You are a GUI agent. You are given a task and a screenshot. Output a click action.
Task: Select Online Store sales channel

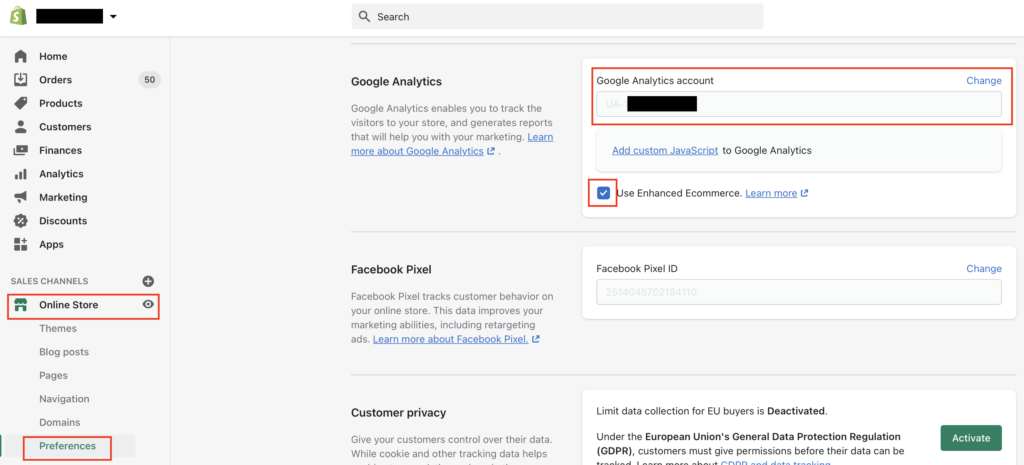[69, 304]
